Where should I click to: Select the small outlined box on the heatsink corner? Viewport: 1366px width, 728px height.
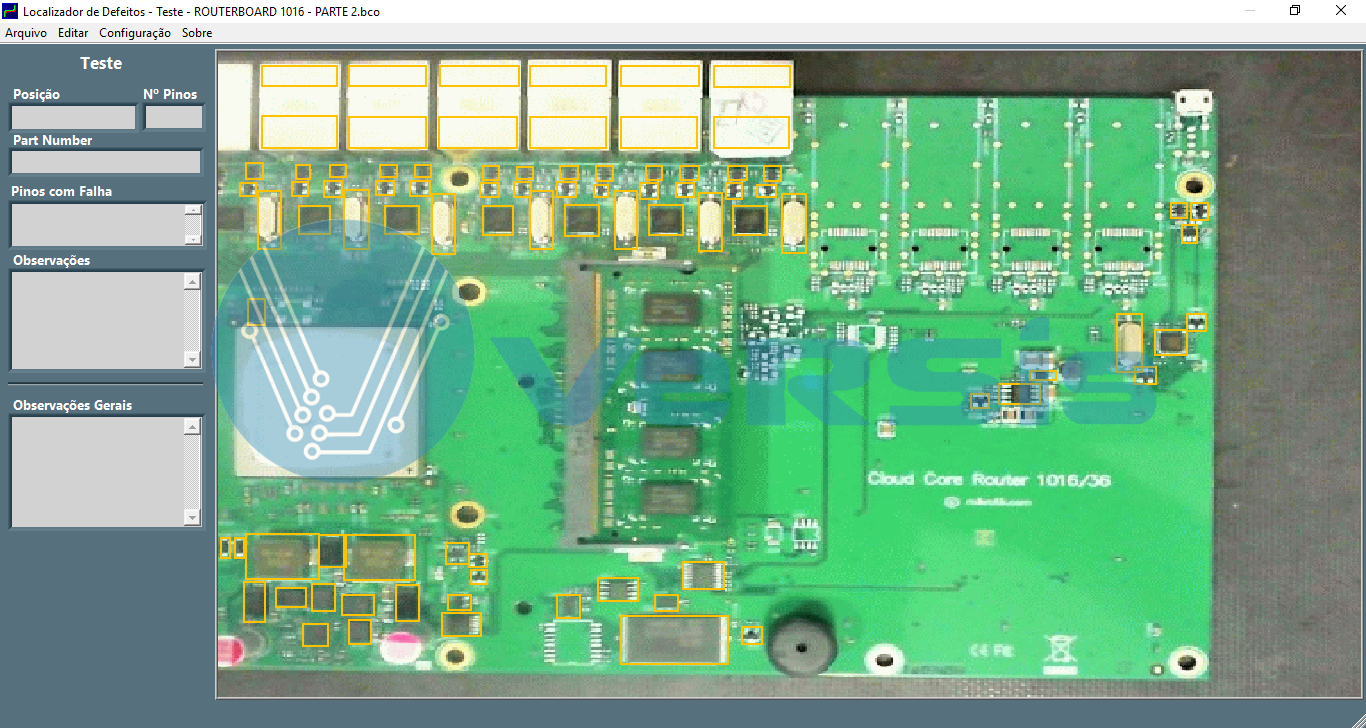pyautogui.click(x=256, y=311)
